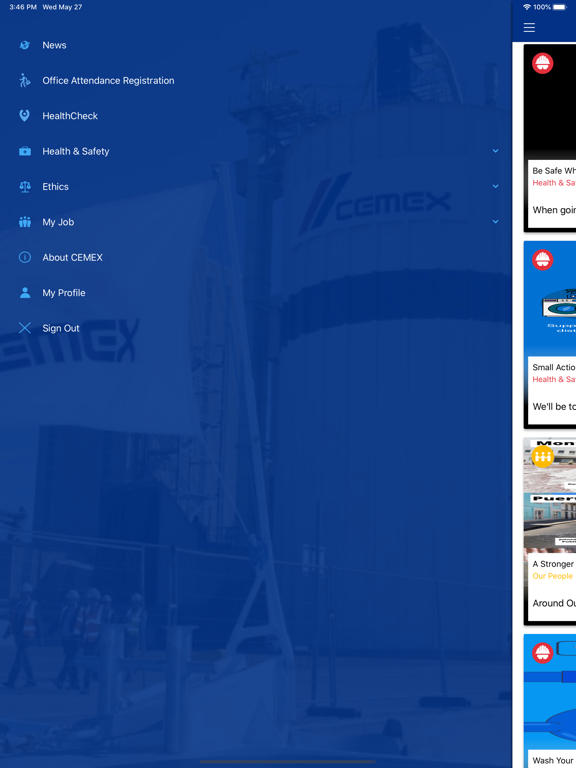
Task: Tap the Wed May 27 date in status bar
Action: [62, 7]
